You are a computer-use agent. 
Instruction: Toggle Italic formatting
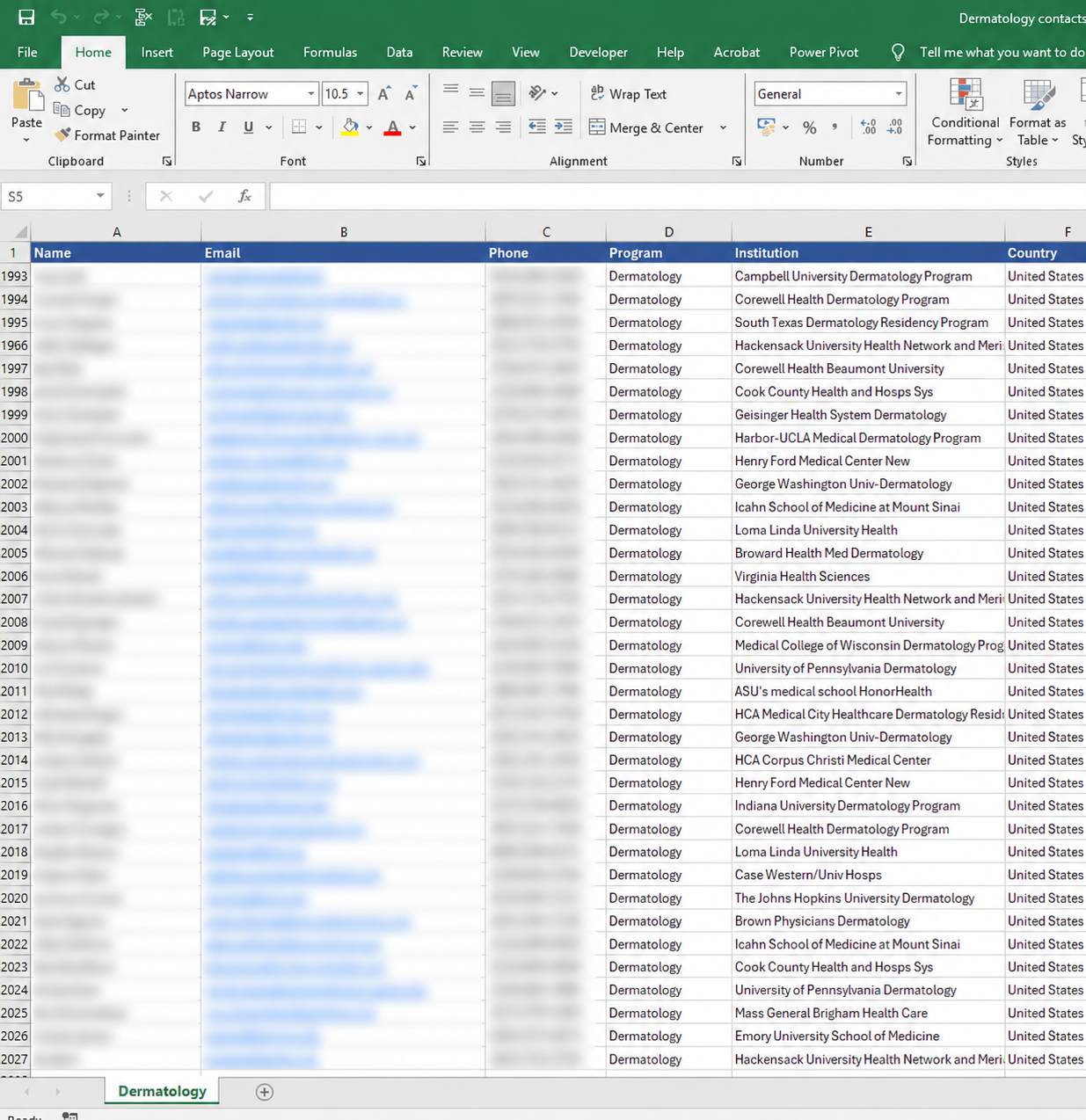pyautogui.click(x=222, y=127)
